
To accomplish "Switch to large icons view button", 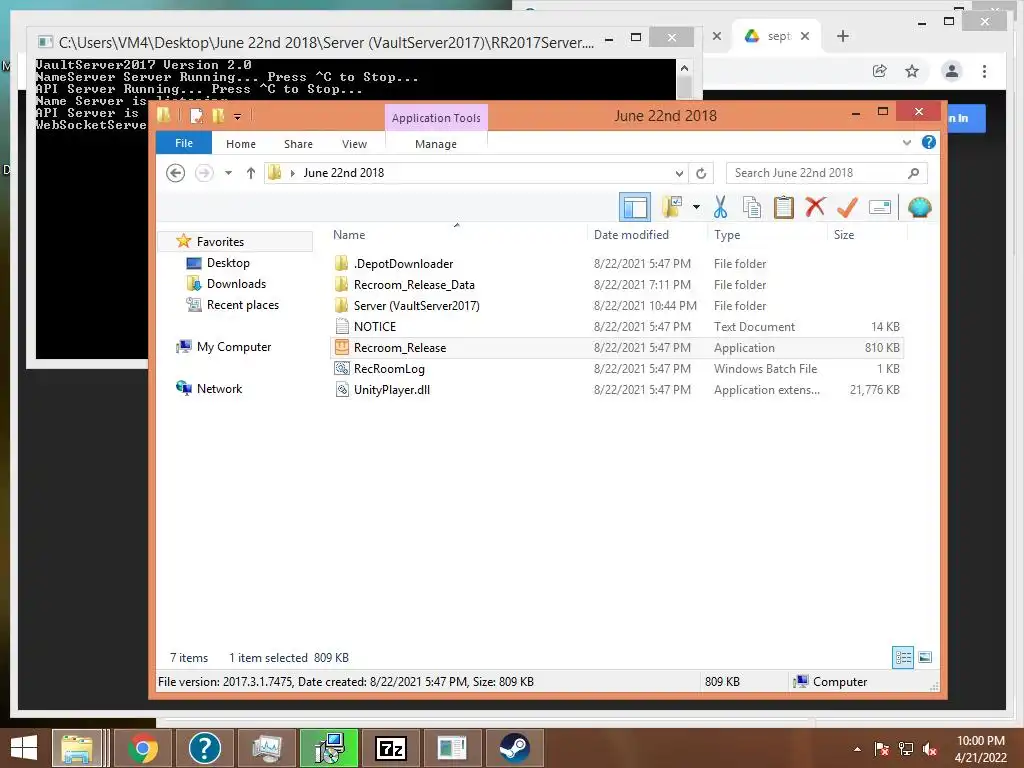I will tap(925, 657).
